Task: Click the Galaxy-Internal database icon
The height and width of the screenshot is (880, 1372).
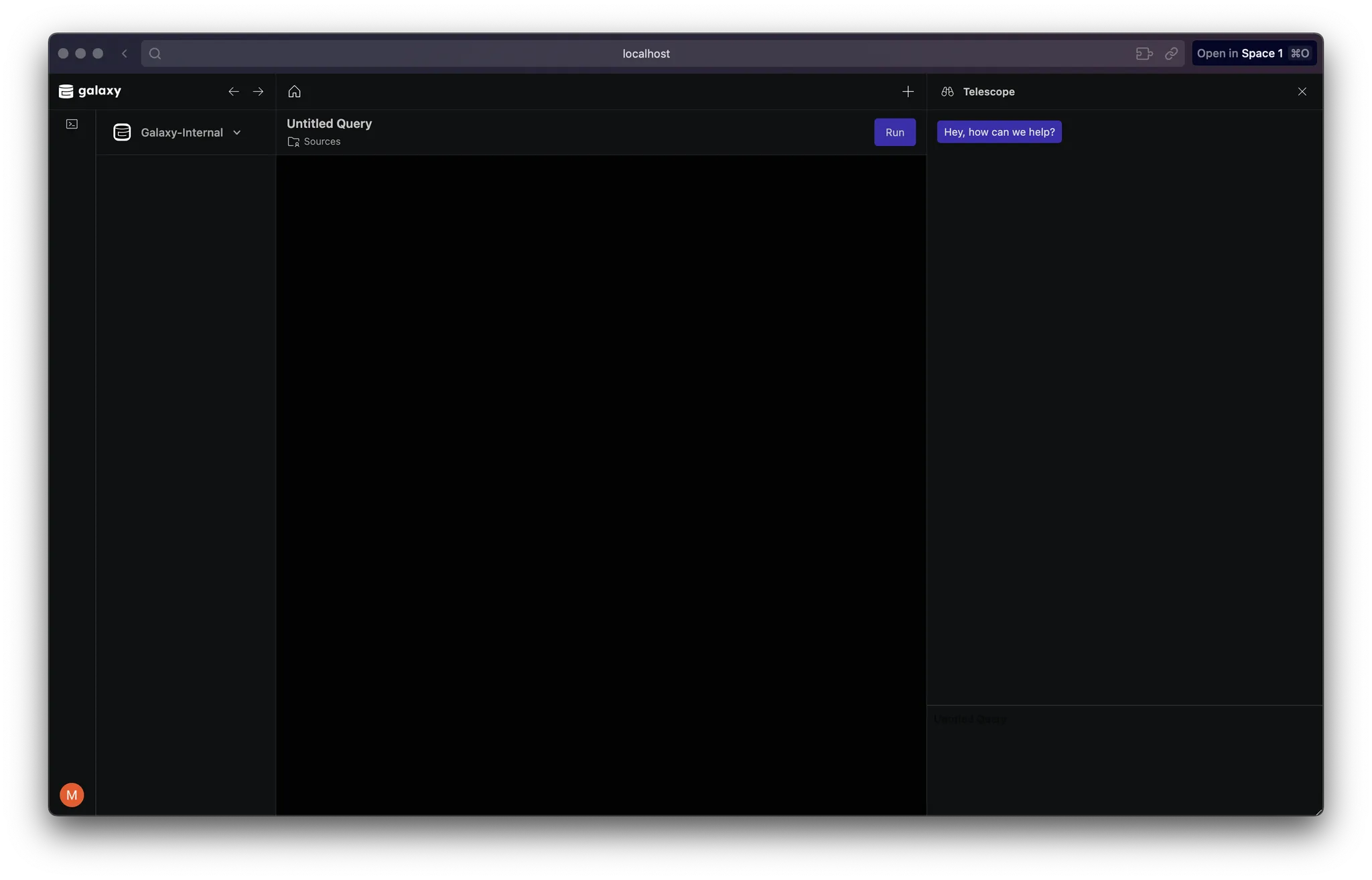Action: click(122, 133)
